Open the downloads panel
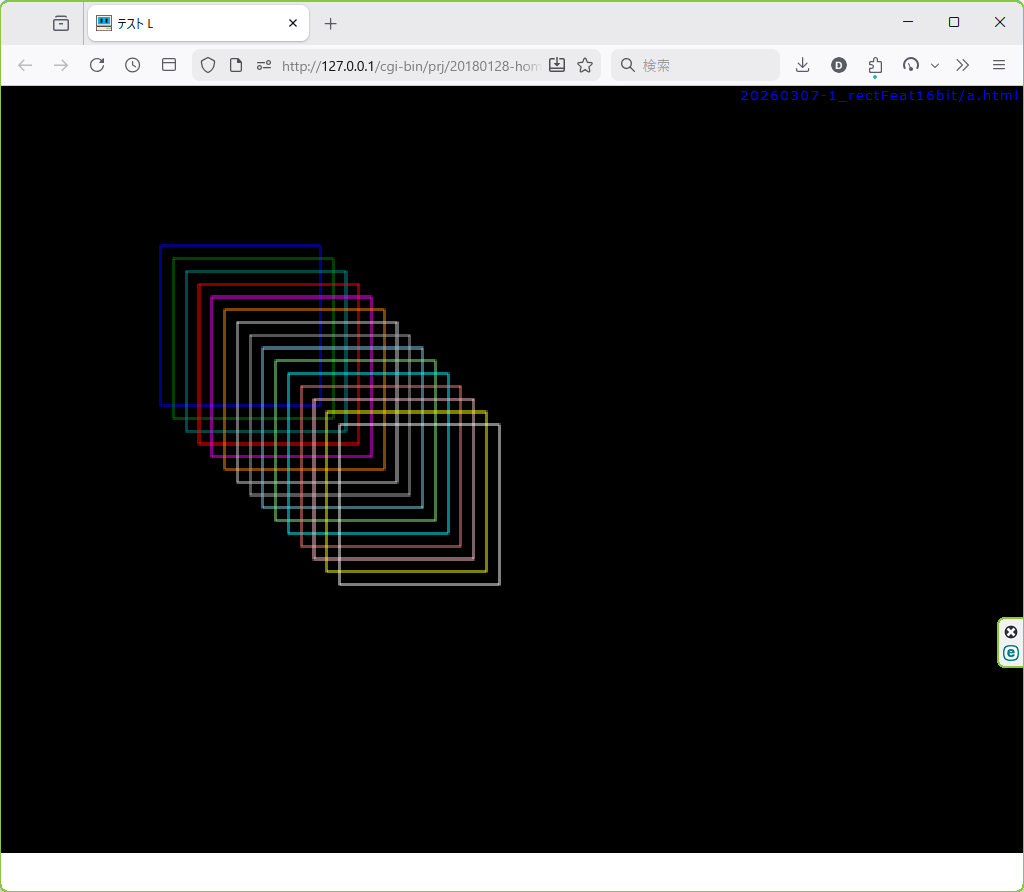Image resolution: width=1024 pixels, height=892 pixels. point(802,65)
